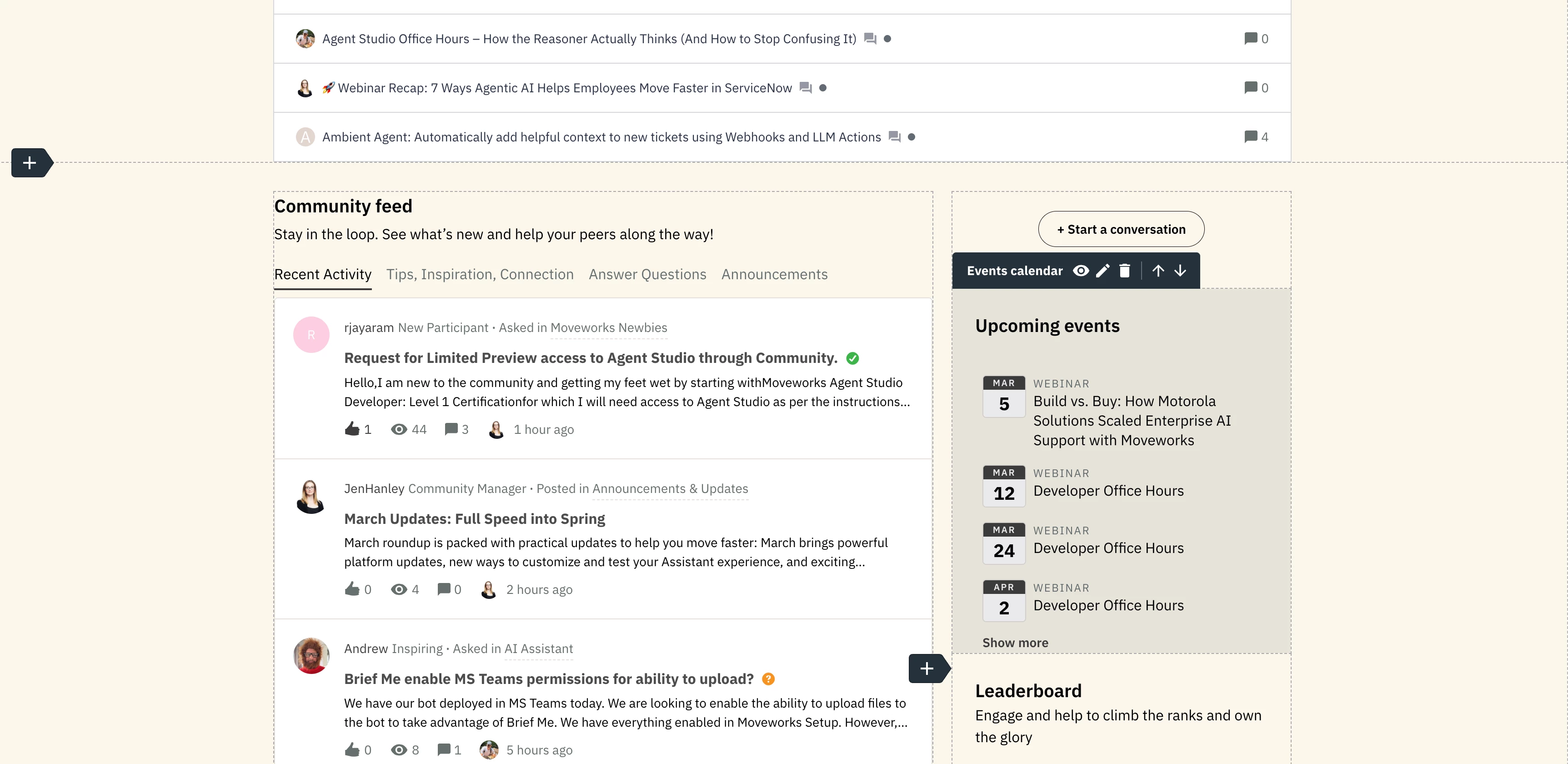Image resolution: width=1568 pixels, height=764 pixels.
Task: Click Andrew's profile avatar
Action: tap(311, 656)
